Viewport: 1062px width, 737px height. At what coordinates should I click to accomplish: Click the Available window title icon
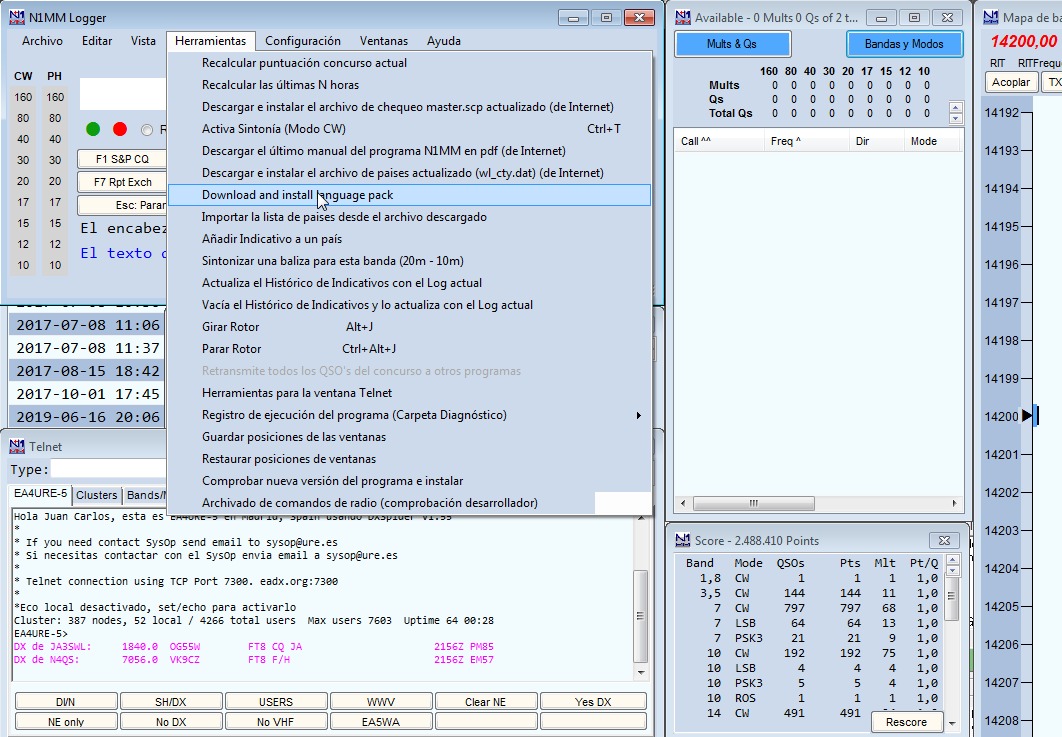683,18
